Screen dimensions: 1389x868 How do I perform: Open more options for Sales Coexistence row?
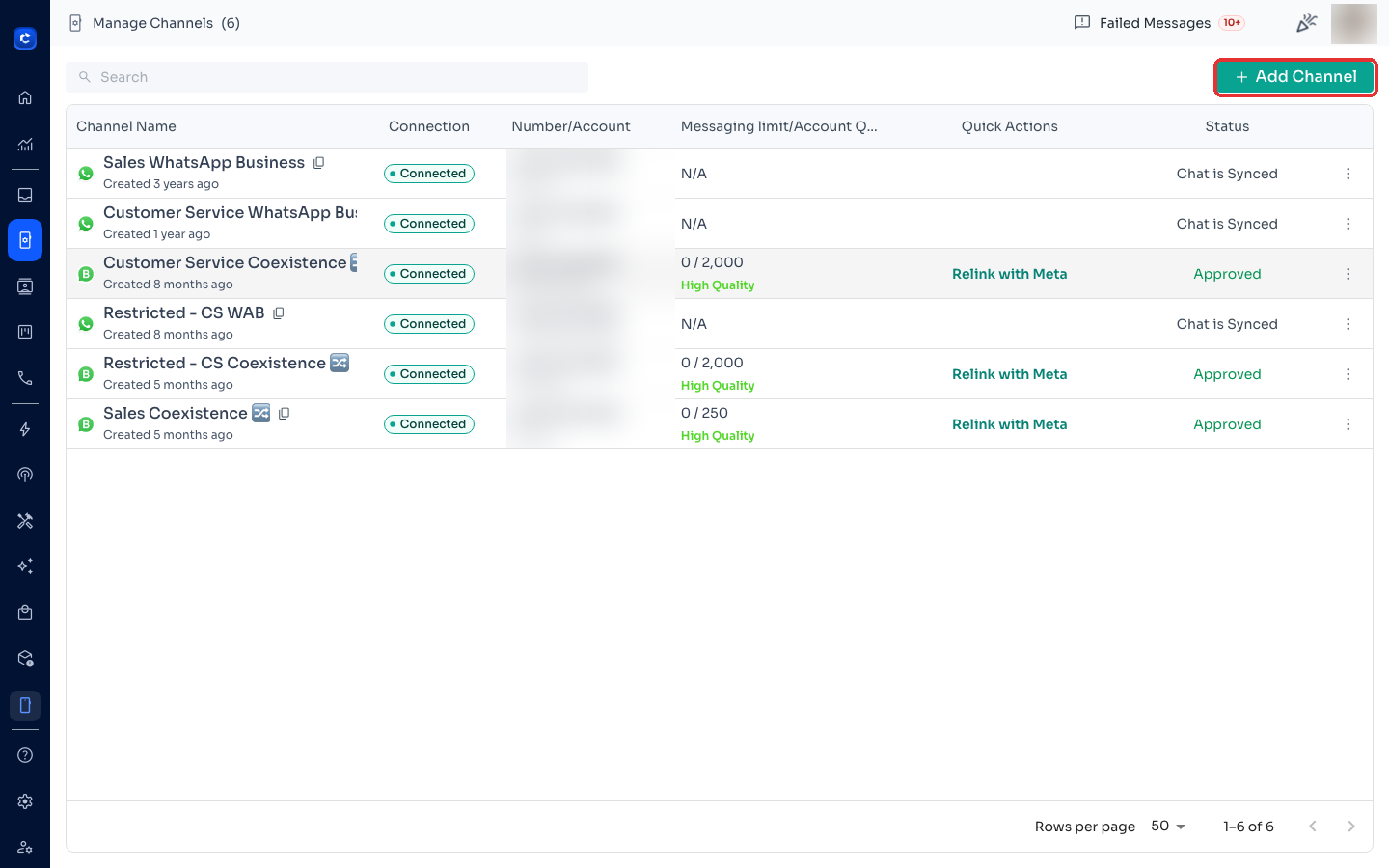[x=1348, y=424]
